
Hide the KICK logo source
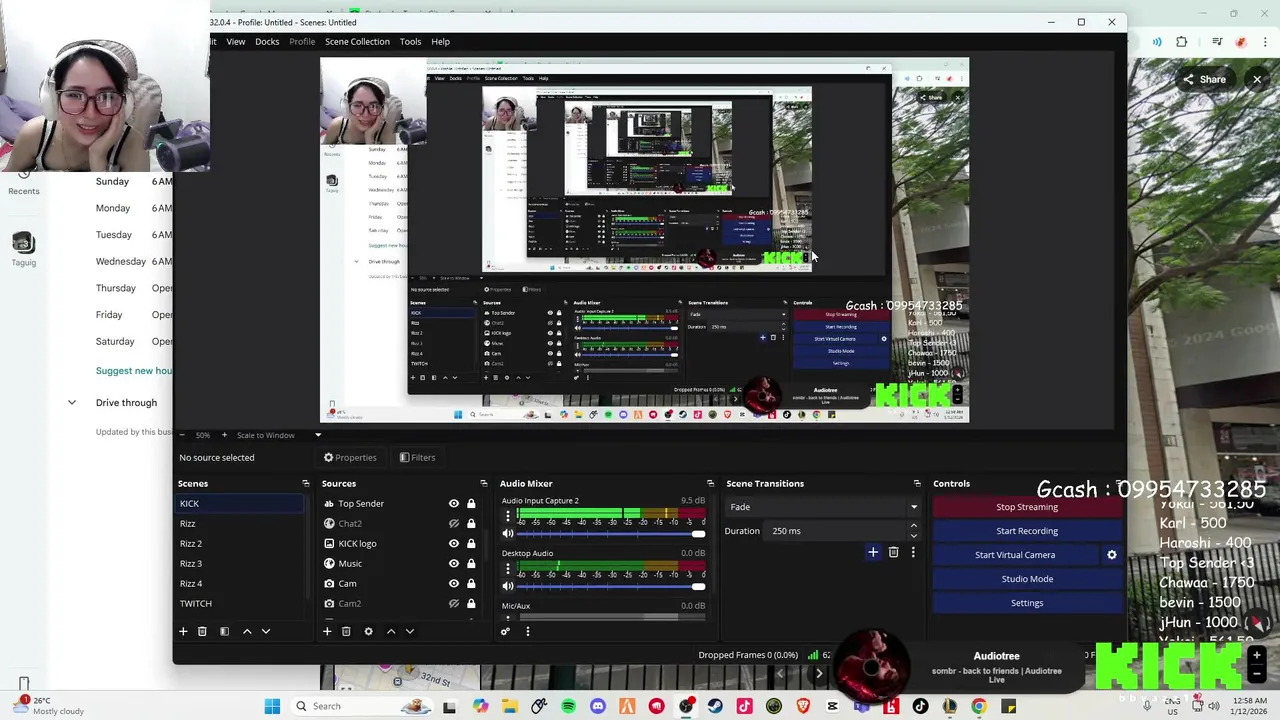(x=454, y=544)
